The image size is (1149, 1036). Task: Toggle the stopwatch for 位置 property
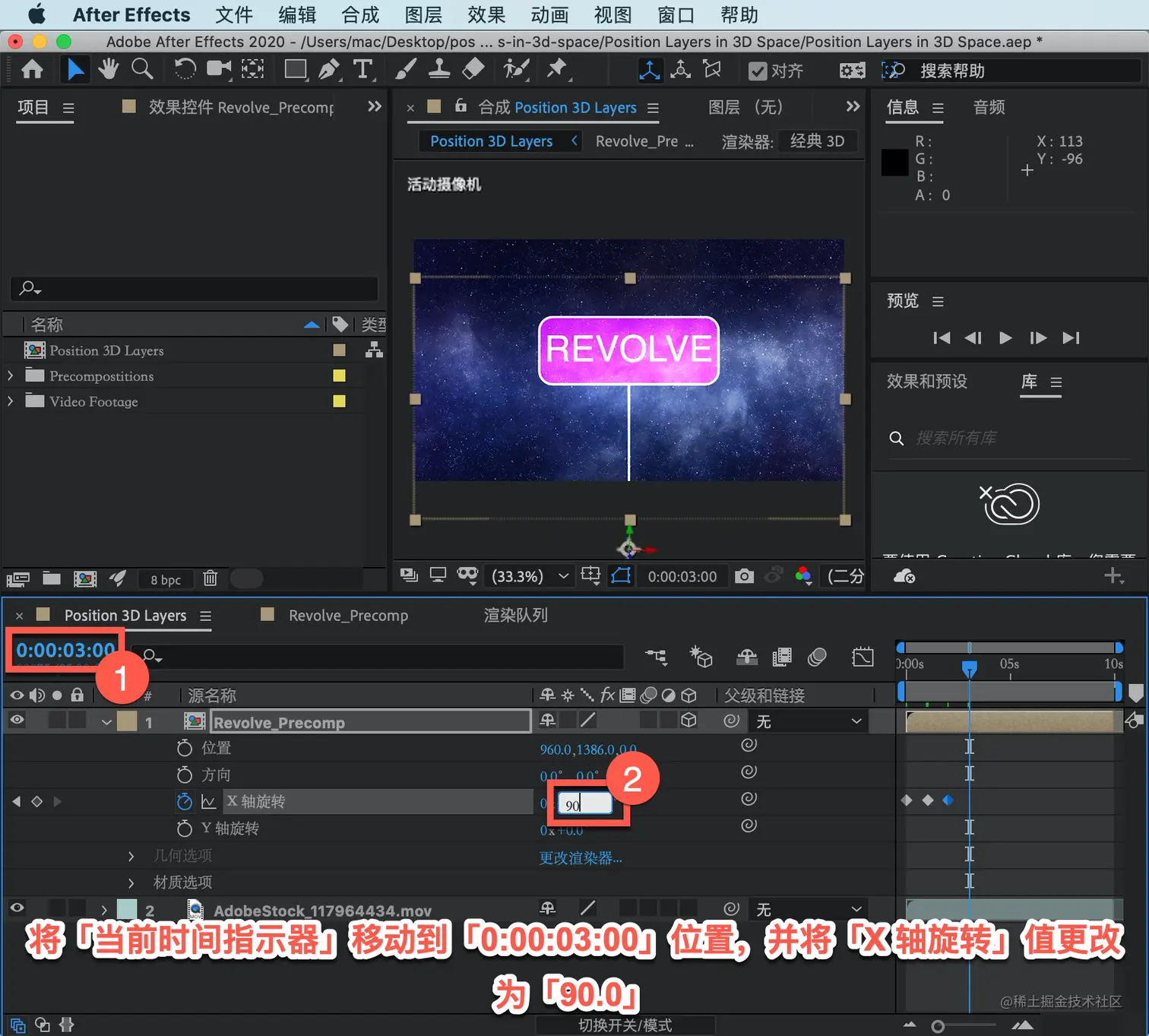click(185, 748)
